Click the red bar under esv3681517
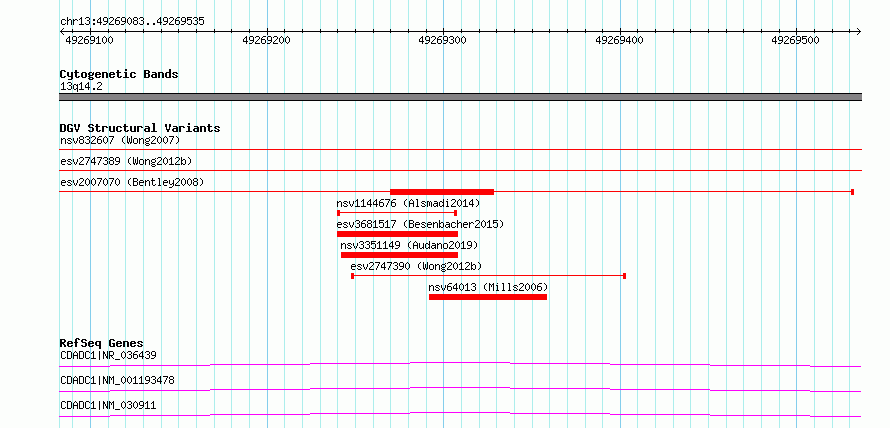Viewport: 890px width, 428px height. pos(397,234)
